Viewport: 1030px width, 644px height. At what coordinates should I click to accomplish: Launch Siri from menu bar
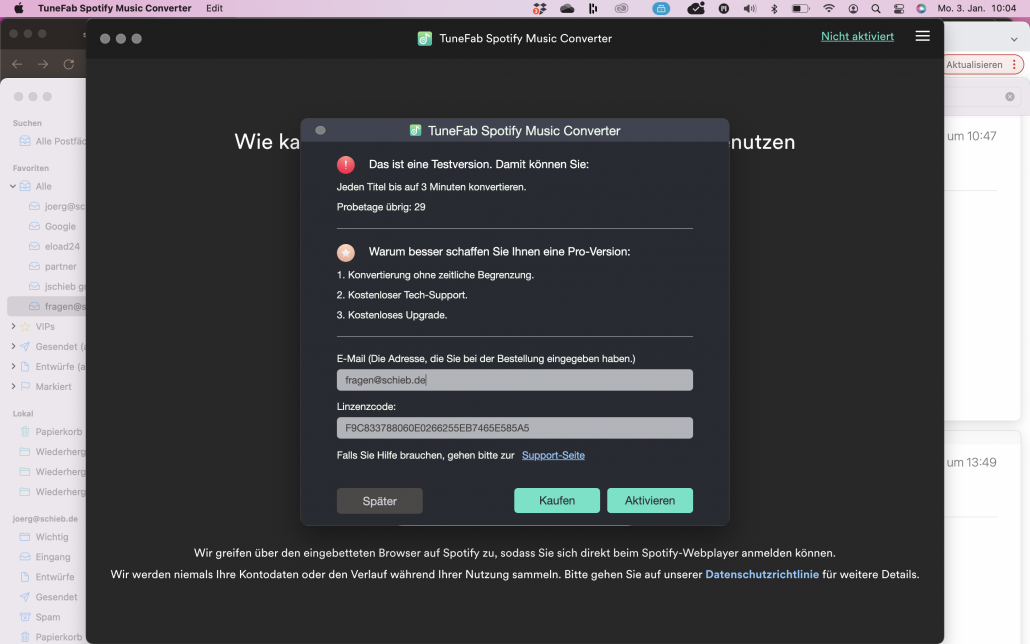coord(921,9)
